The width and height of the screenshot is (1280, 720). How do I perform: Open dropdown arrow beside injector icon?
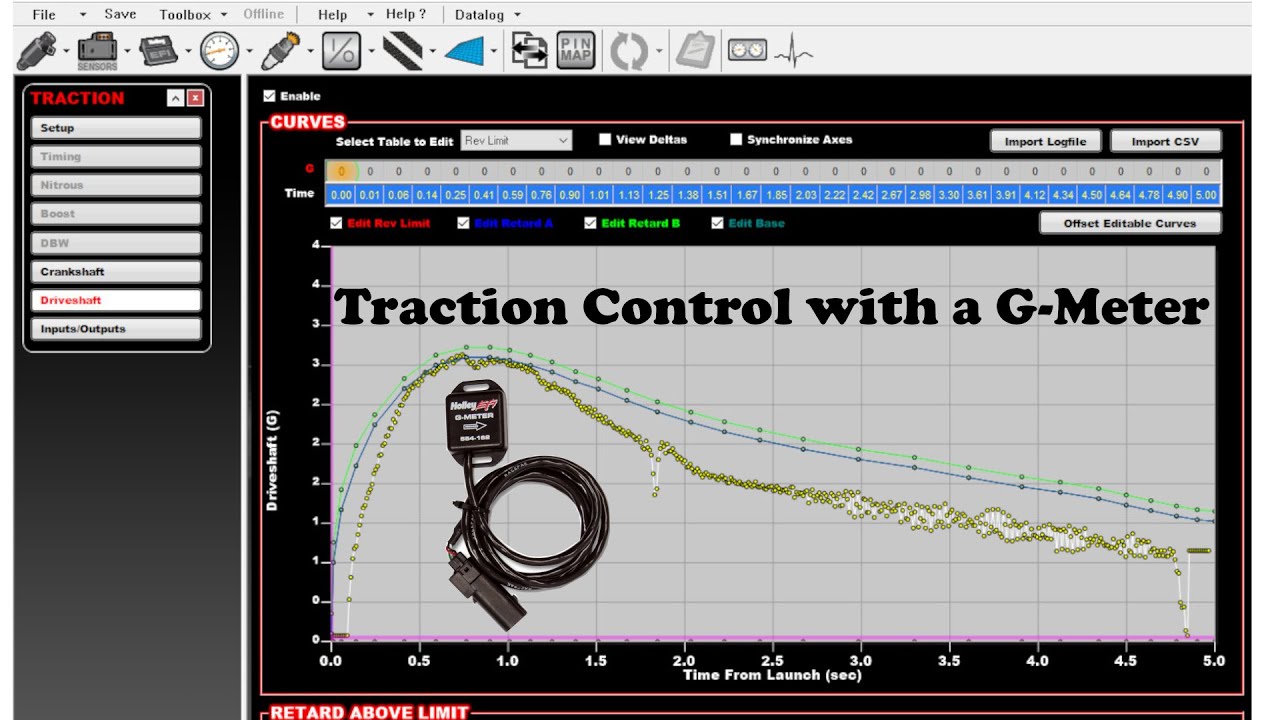click(66, 52)
